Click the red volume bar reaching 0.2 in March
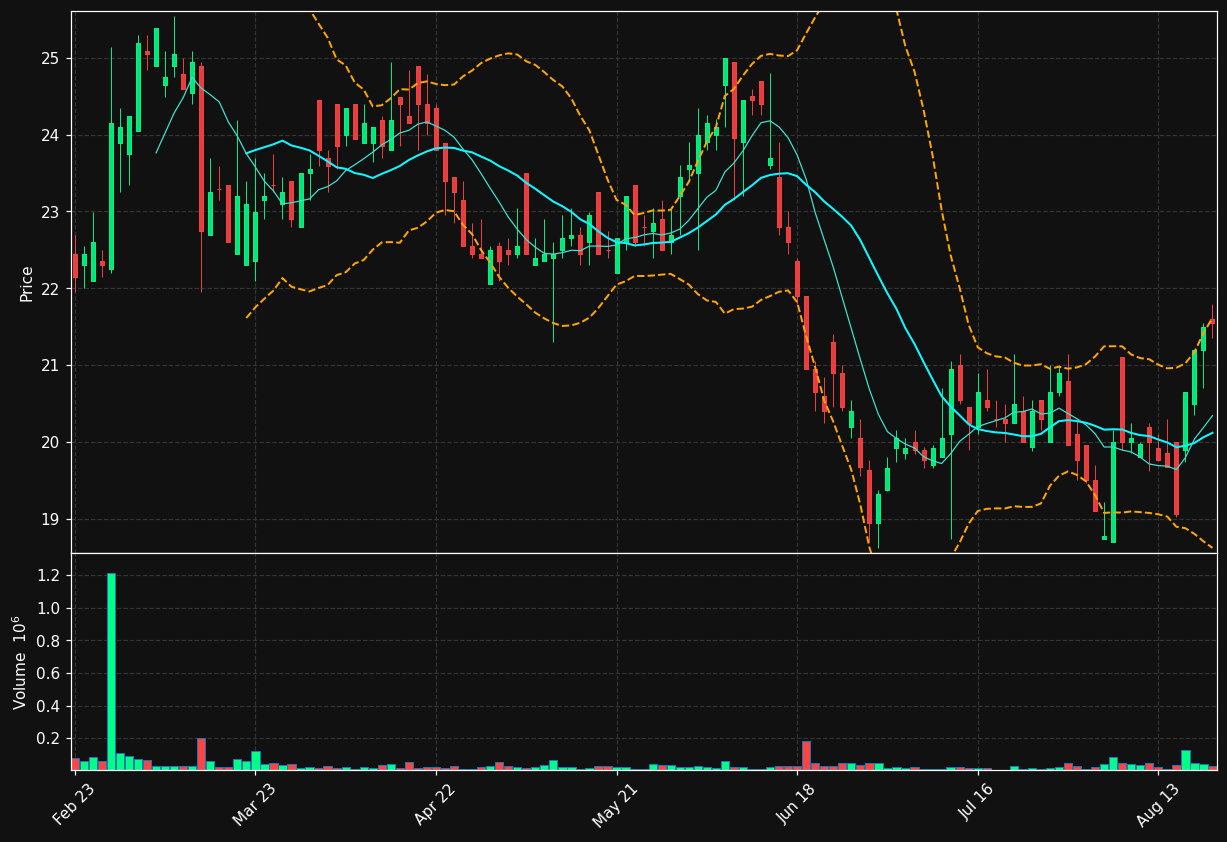 [201, 754]
